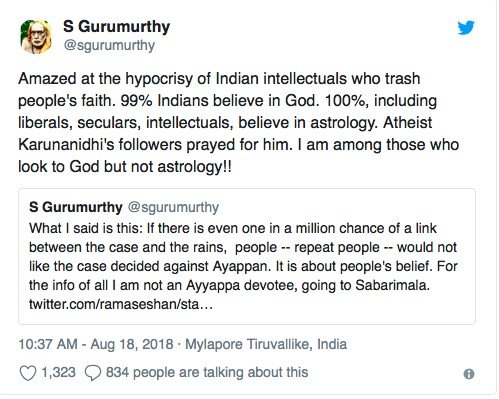
Task: Open the Mylapore Tiruvallike, India location
Action: coord(266,344)
